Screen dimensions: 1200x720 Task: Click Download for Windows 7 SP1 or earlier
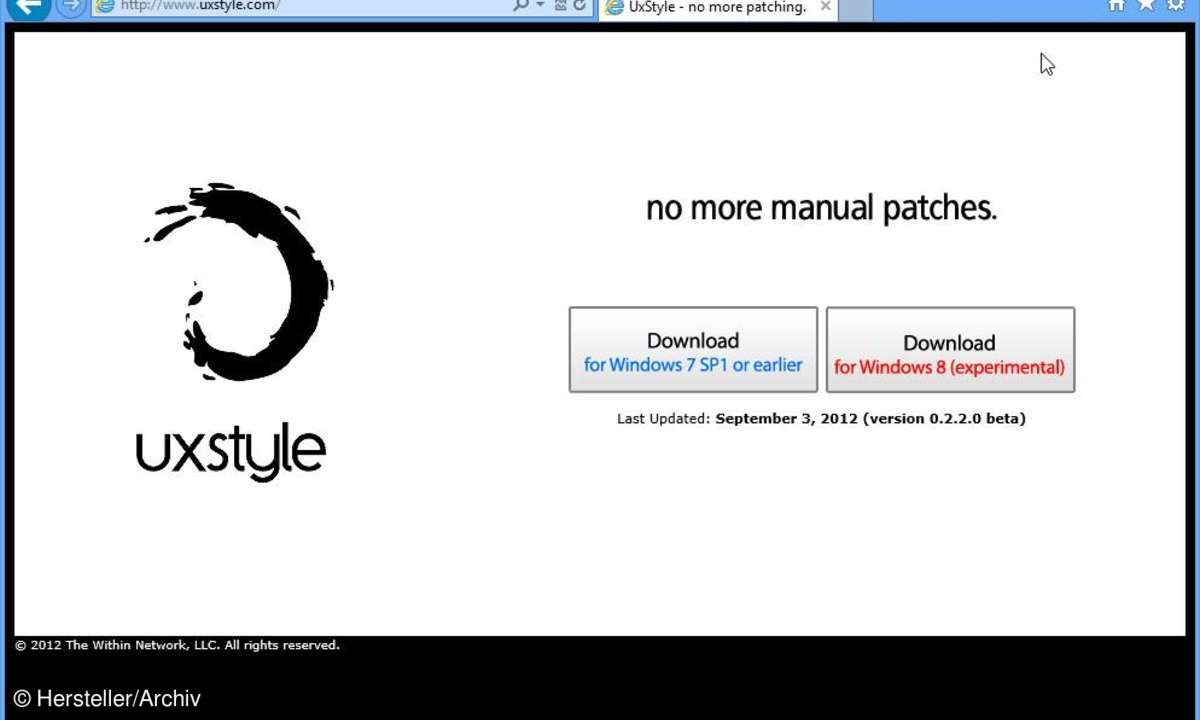click(x=693, y=350)
